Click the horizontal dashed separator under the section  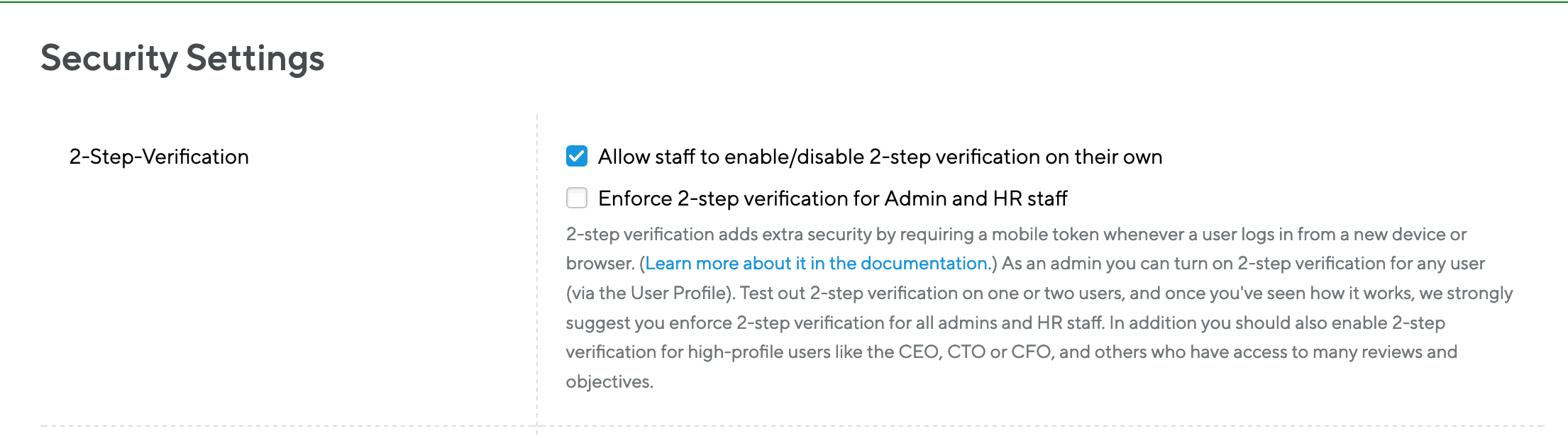tap(793, 426)
